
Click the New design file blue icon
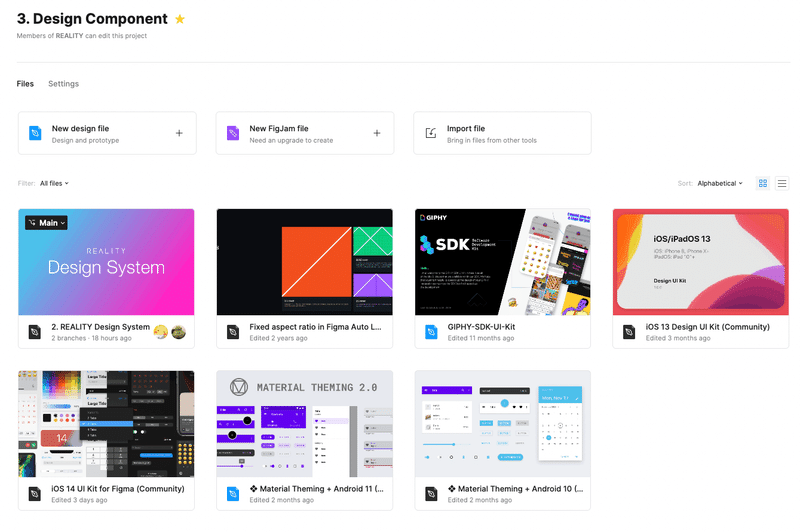pos(35,133)
